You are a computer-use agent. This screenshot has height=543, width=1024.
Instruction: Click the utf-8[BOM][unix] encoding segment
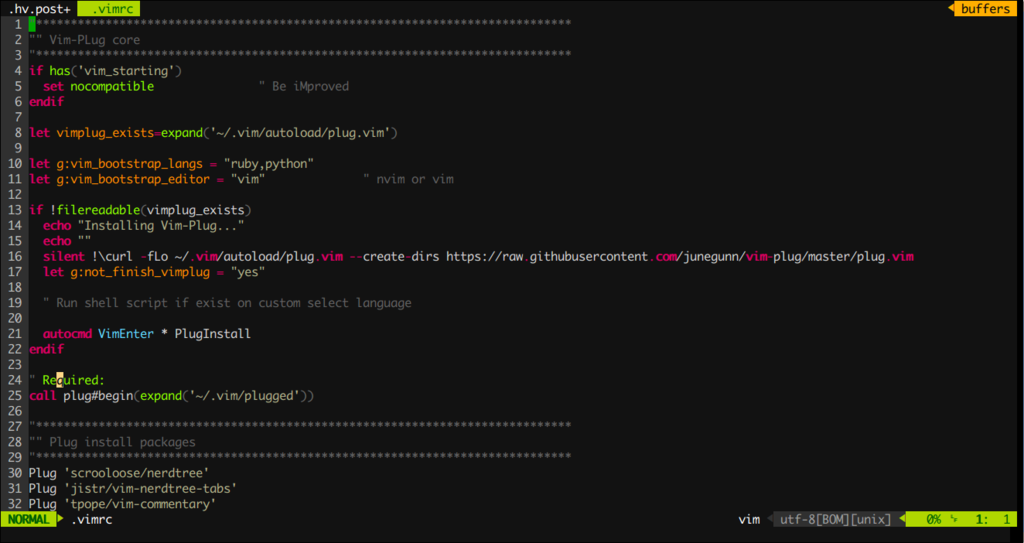pyautogui.click(x=835, y=519)
